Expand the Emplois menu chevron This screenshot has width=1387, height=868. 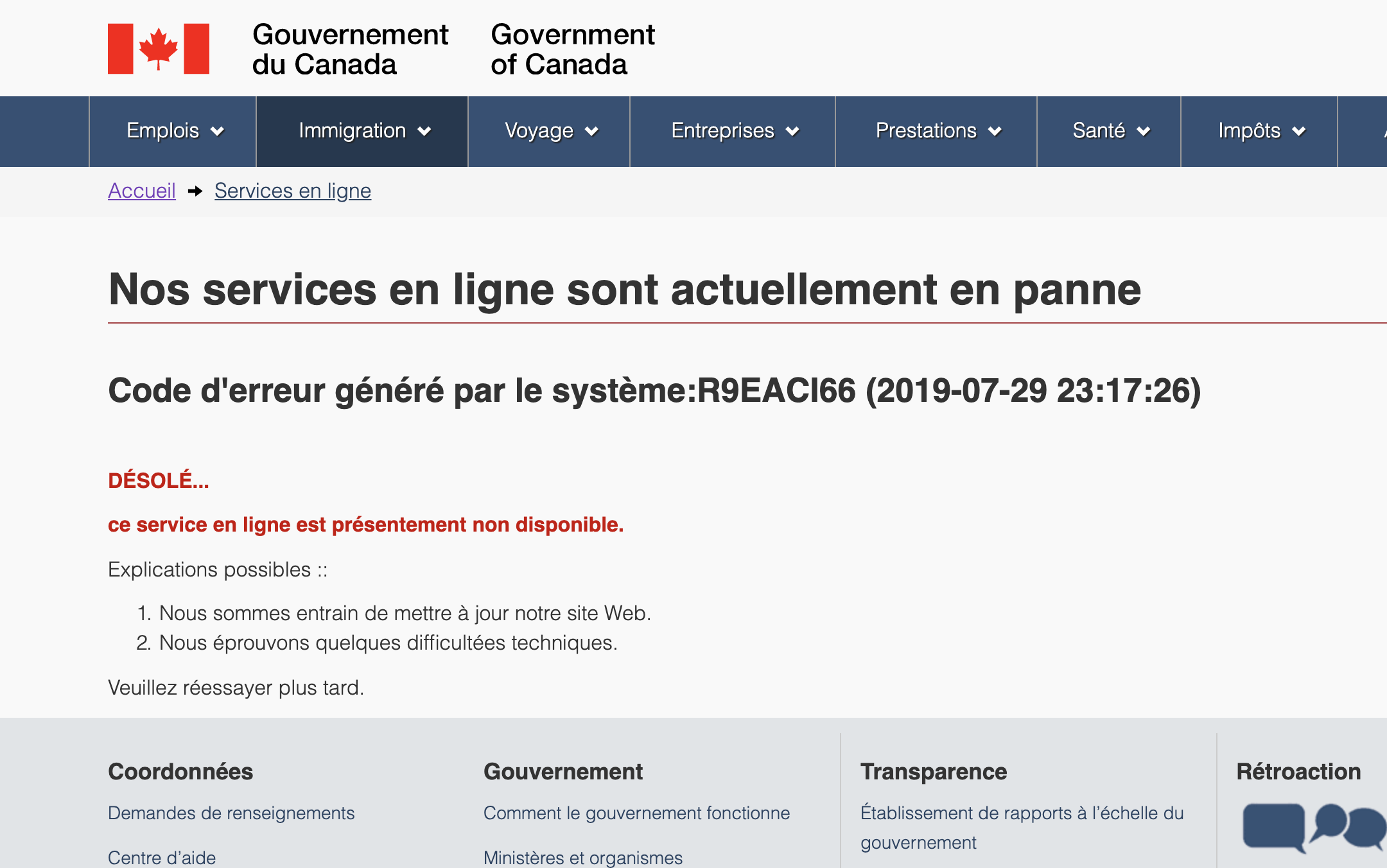click(x=218, y=132)
